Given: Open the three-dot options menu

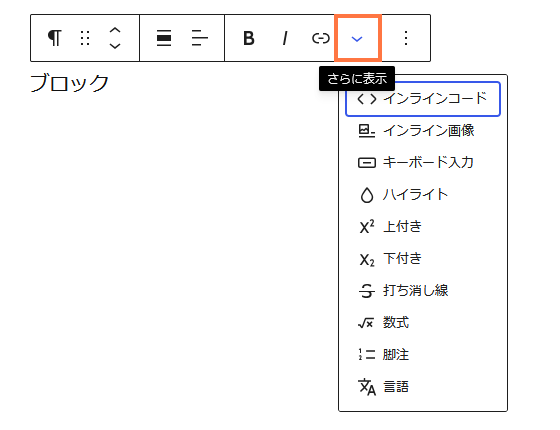Looking at the screenshot, I should tap(406, 38).
